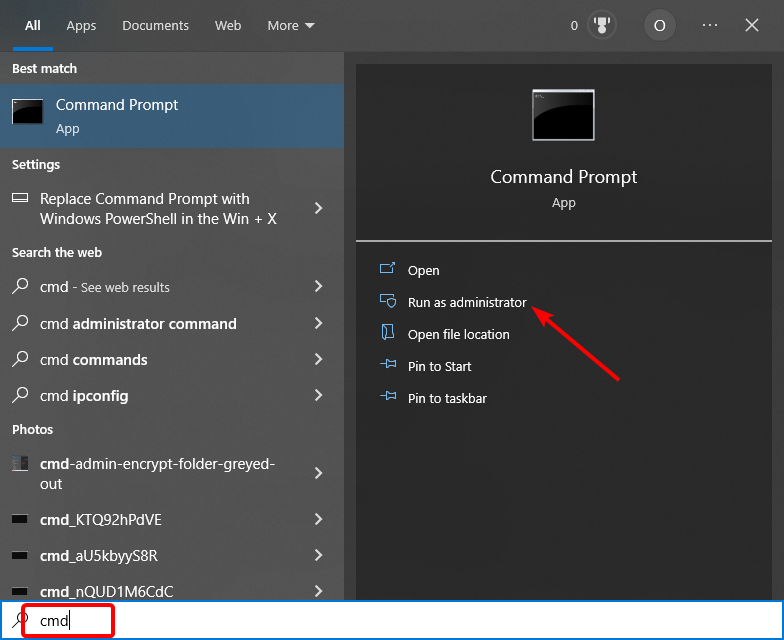Expand arrow for cmd ipconfig suggestion
Viewport: 784px width, 640px height.
tap(318, 396)
